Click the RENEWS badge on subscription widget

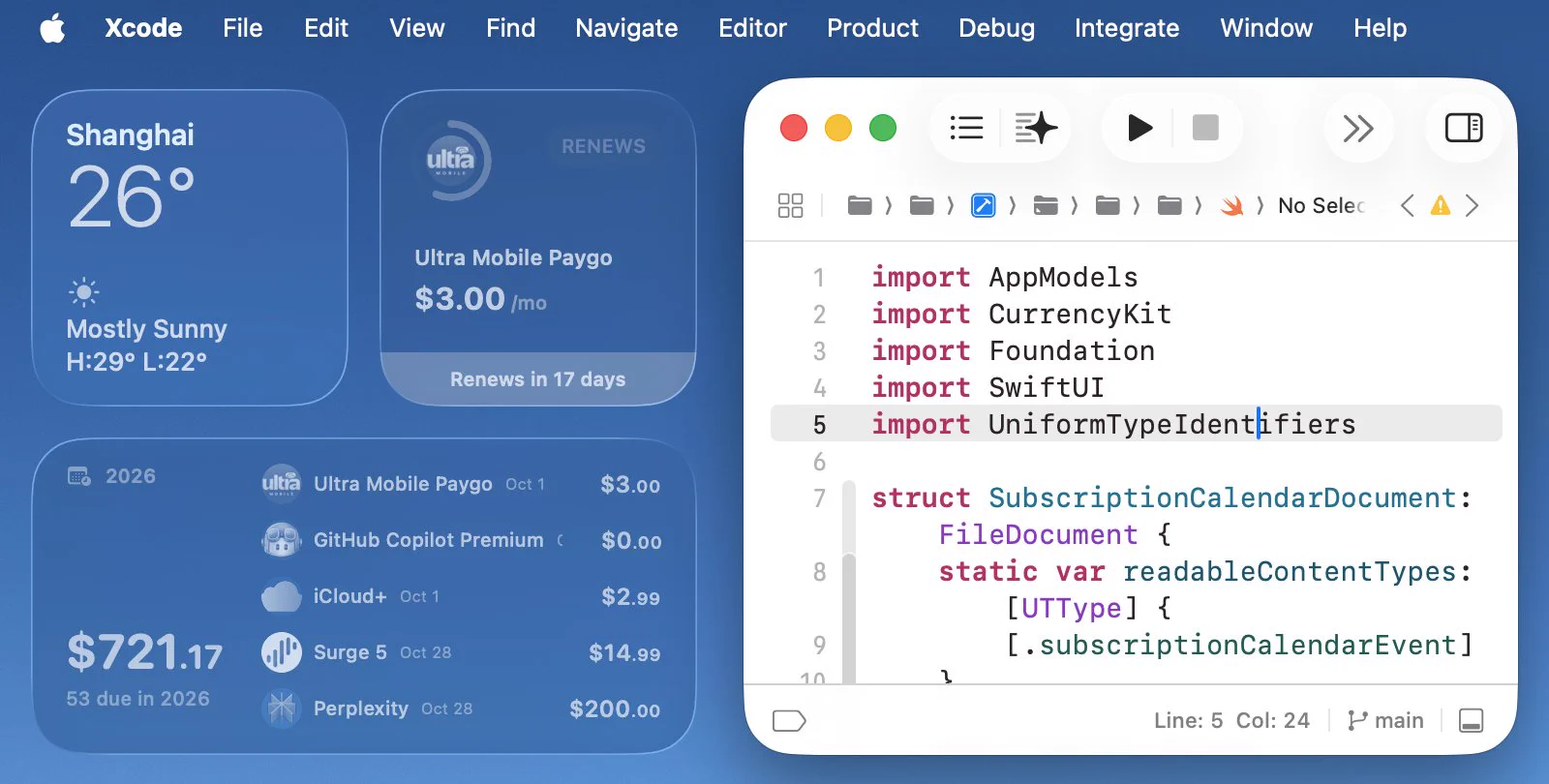[603, 146]
